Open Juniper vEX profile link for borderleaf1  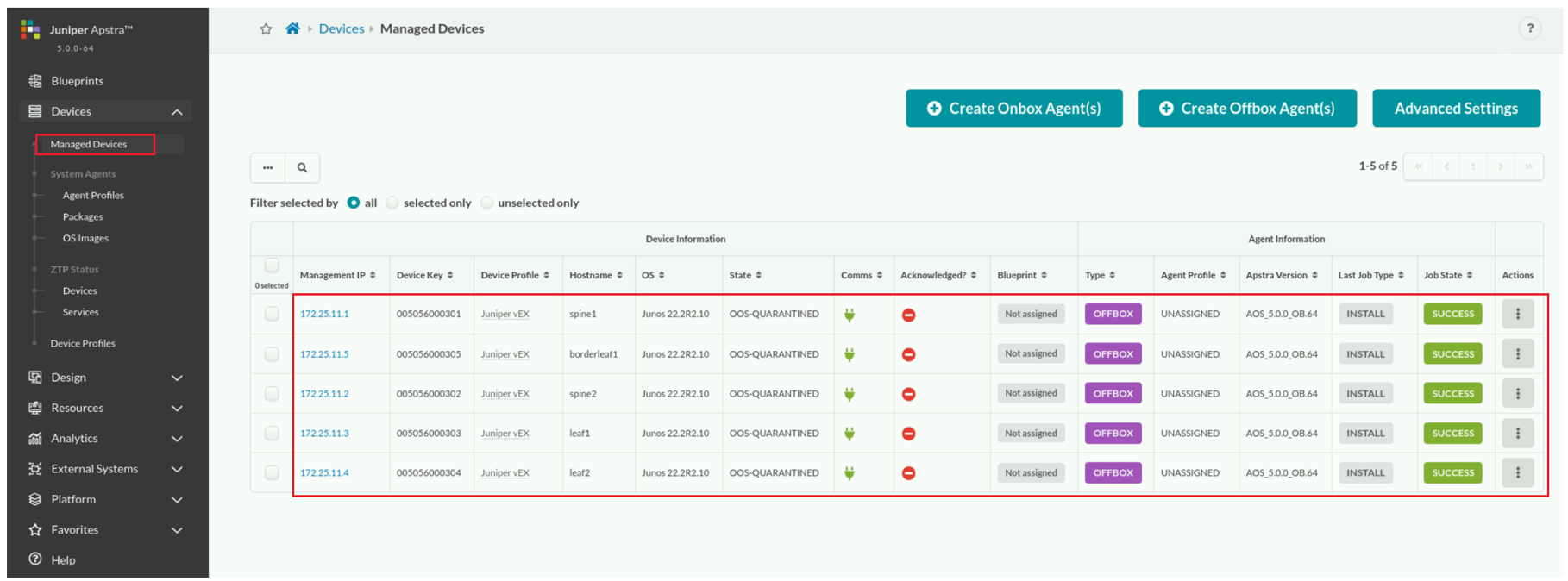[505, 354]
